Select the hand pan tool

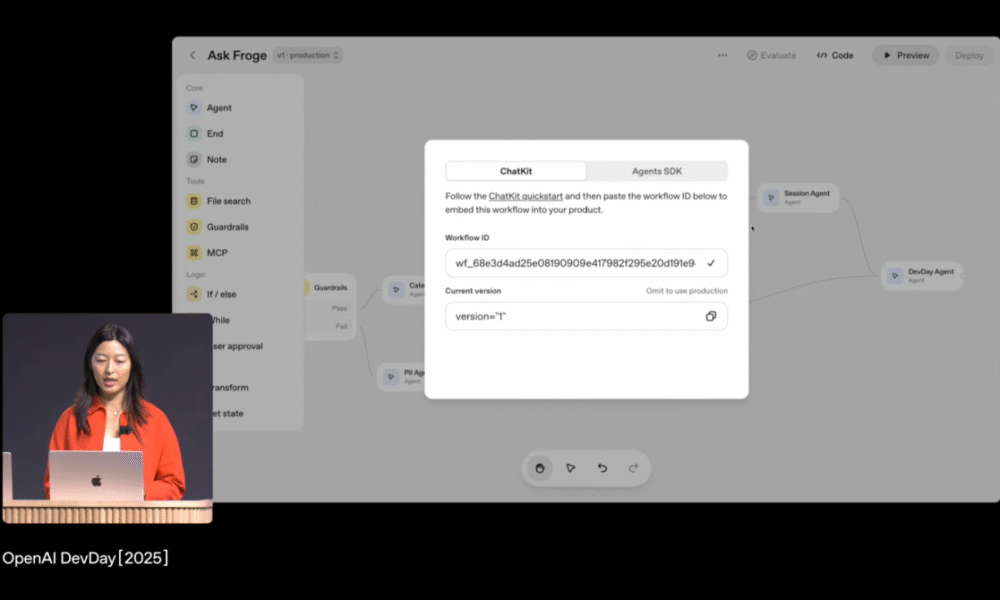tap(540, 468)
